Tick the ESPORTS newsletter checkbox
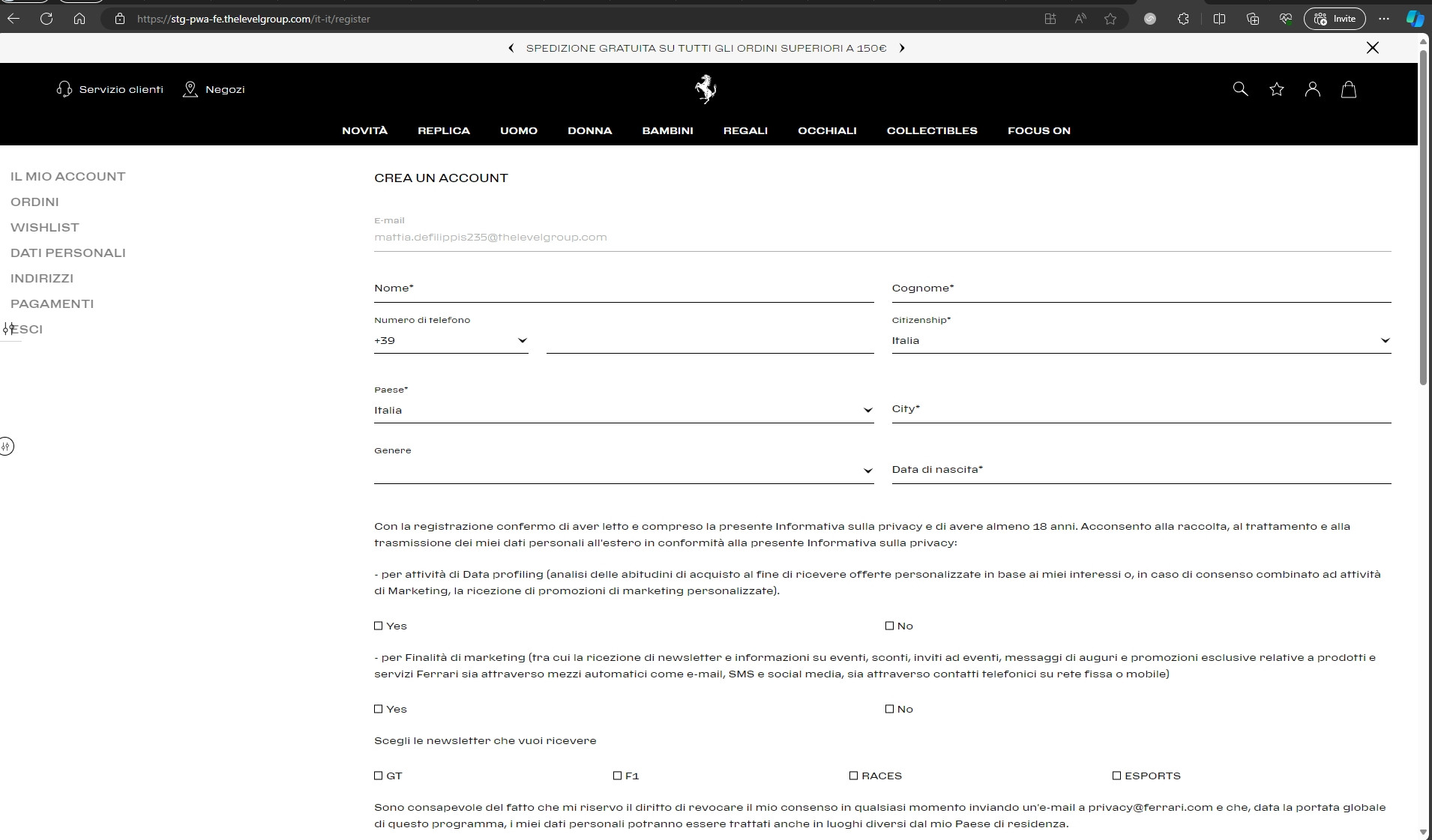This screenshot has height=840, width=1432. tap(1117, 776)
